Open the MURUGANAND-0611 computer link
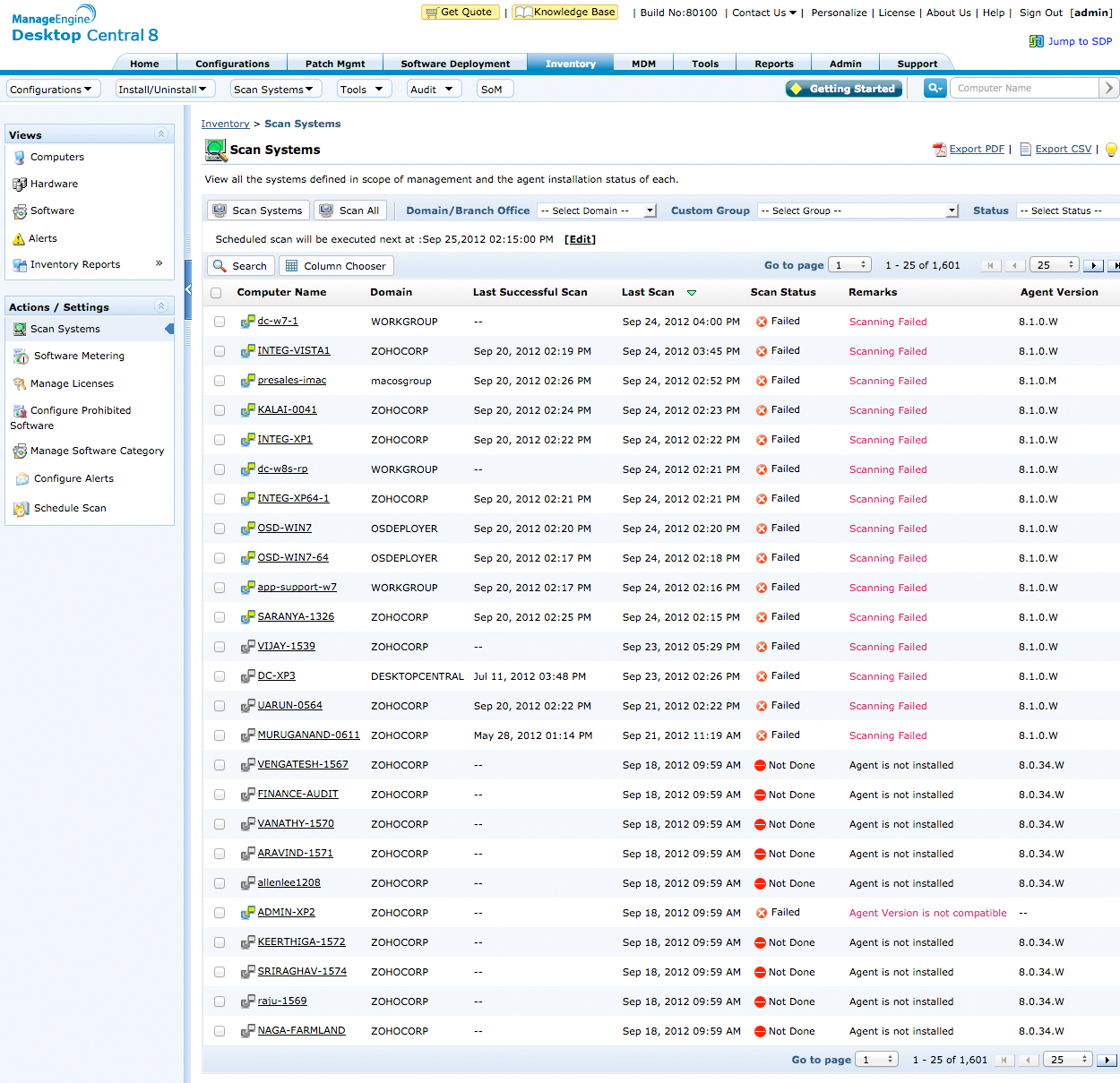The width and height of the screenshot is (1120, 1083). click(x=308, y=735)
